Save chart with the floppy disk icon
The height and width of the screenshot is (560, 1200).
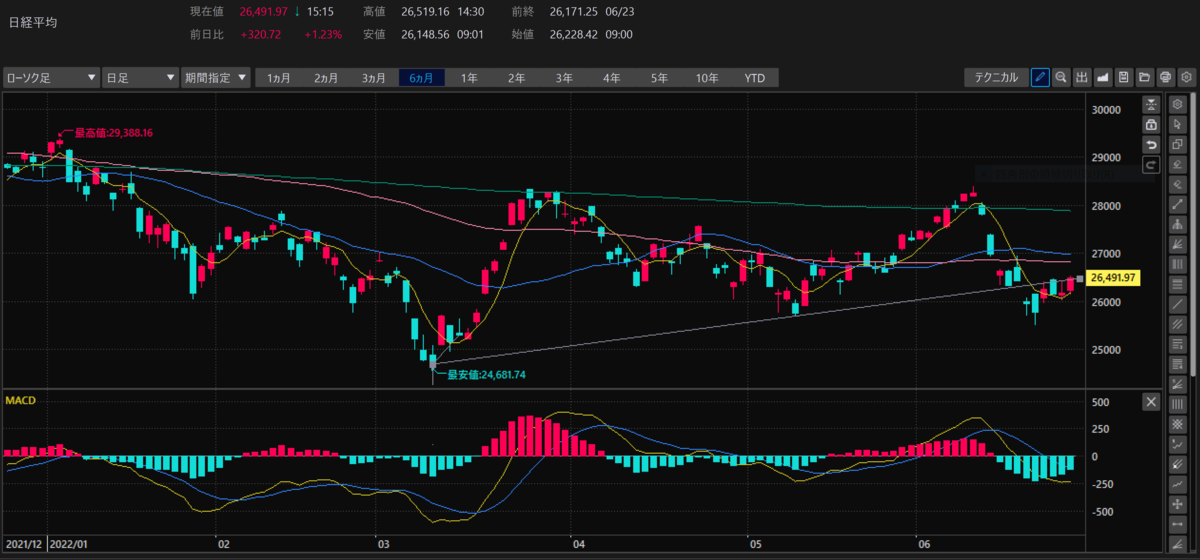coord(1124,77)
